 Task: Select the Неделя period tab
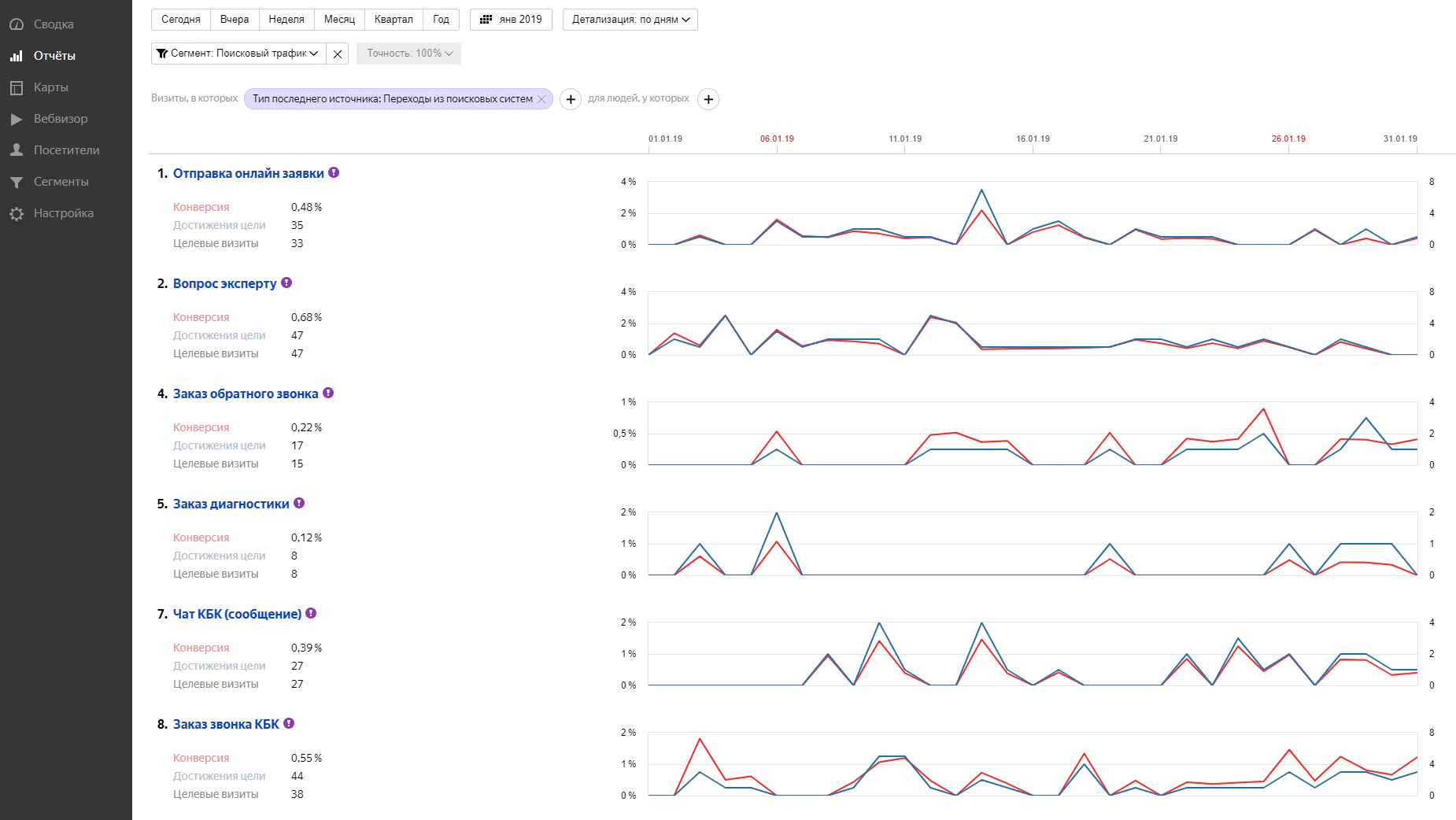pos(286,20)
